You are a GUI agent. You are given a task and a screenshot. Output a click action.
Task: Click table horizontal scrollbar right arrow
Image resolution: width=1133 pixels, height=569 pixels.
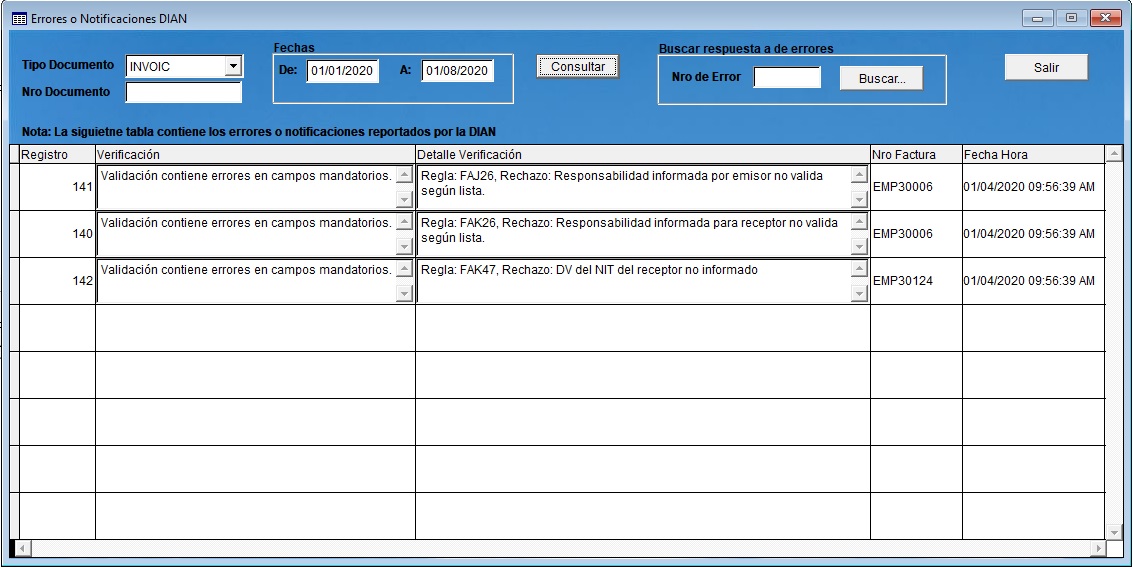tap(1098, 548)
